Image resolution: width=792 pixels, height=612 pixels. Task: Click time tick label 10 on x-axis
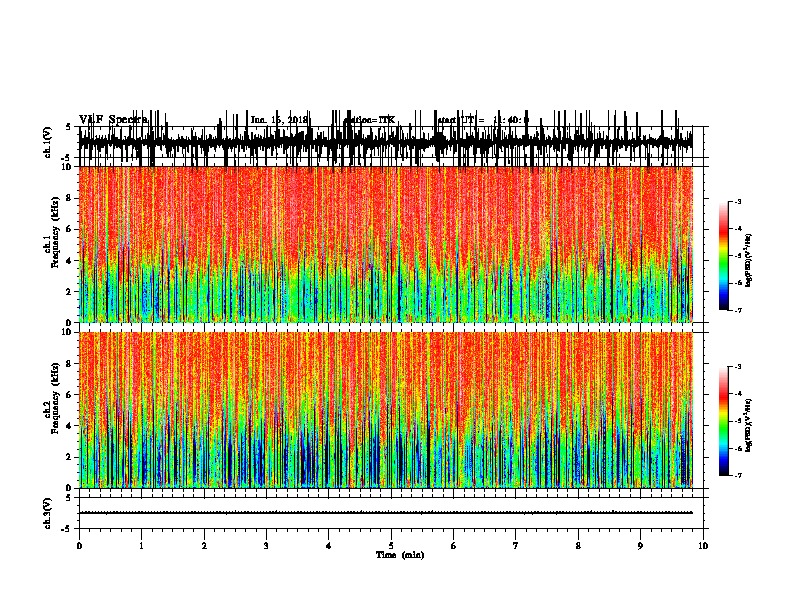click(x=703, y=546)
